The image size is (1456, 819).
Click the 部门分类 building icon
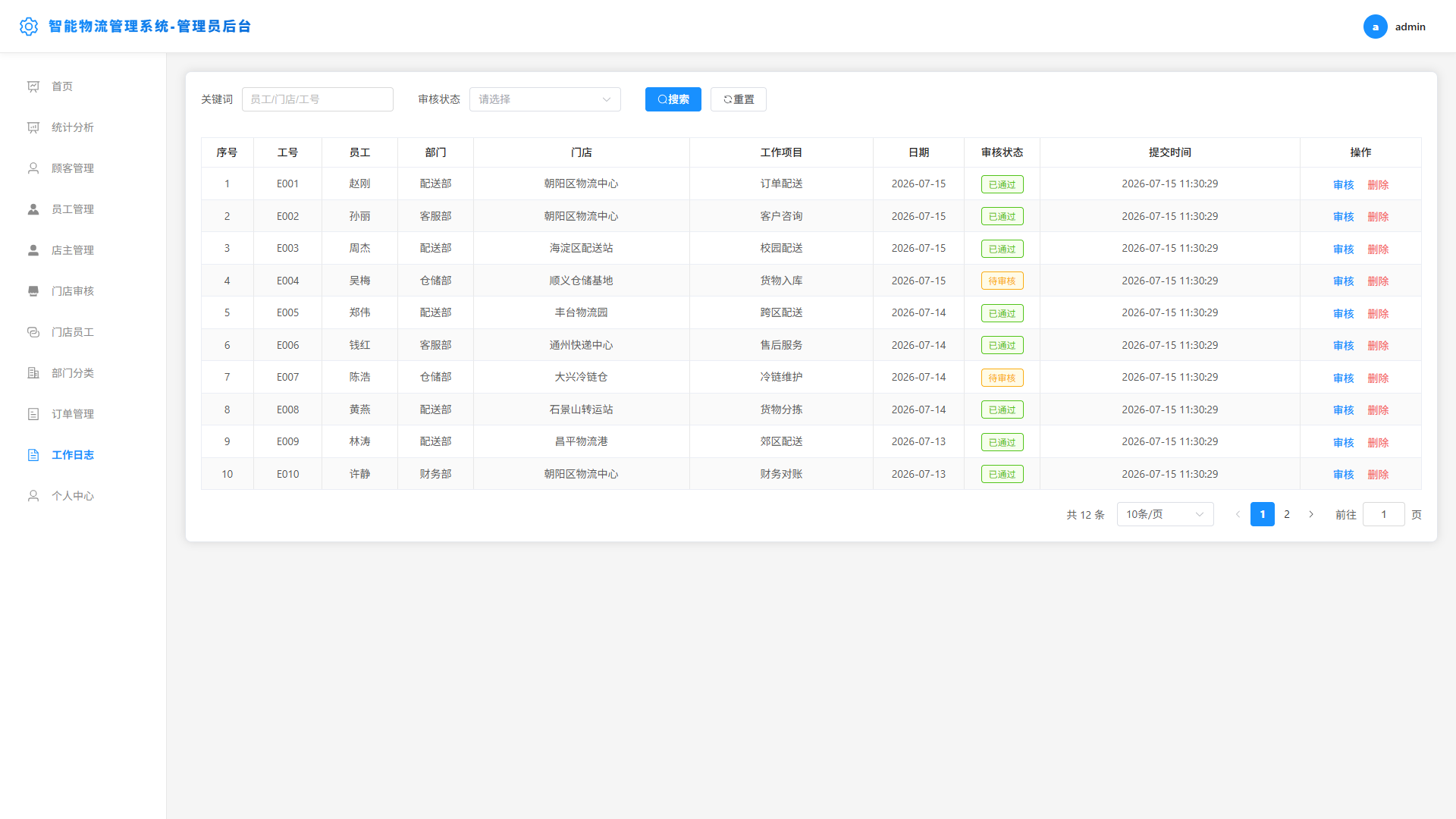point(33,373)
